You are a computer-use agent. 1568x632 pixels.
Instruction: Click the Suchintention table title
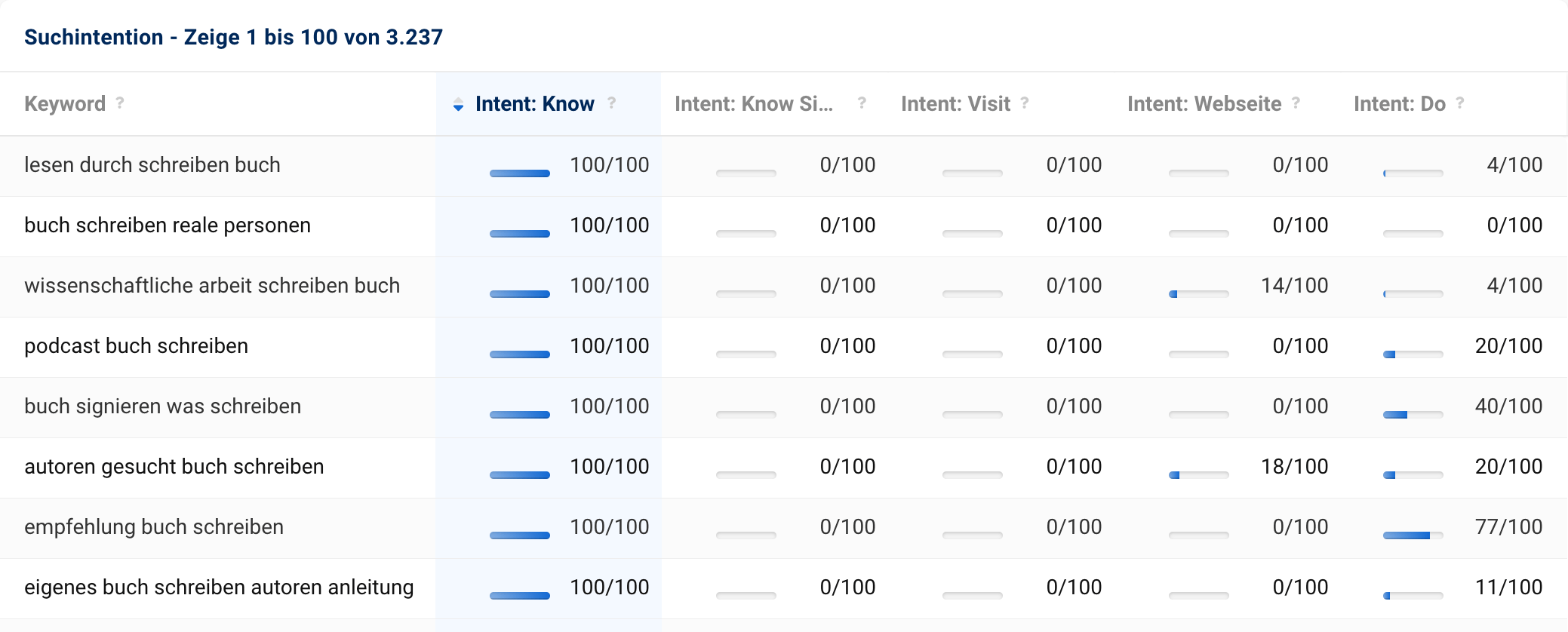[x=234, y=37]
